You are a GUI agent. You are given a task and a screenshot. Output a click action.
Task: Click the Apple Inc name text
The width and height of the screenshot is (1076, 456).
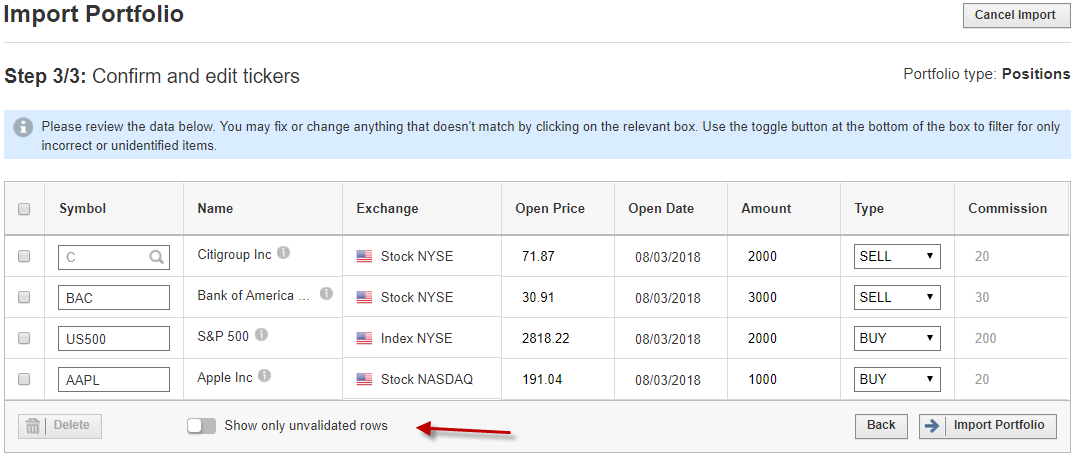pos(225,377)
